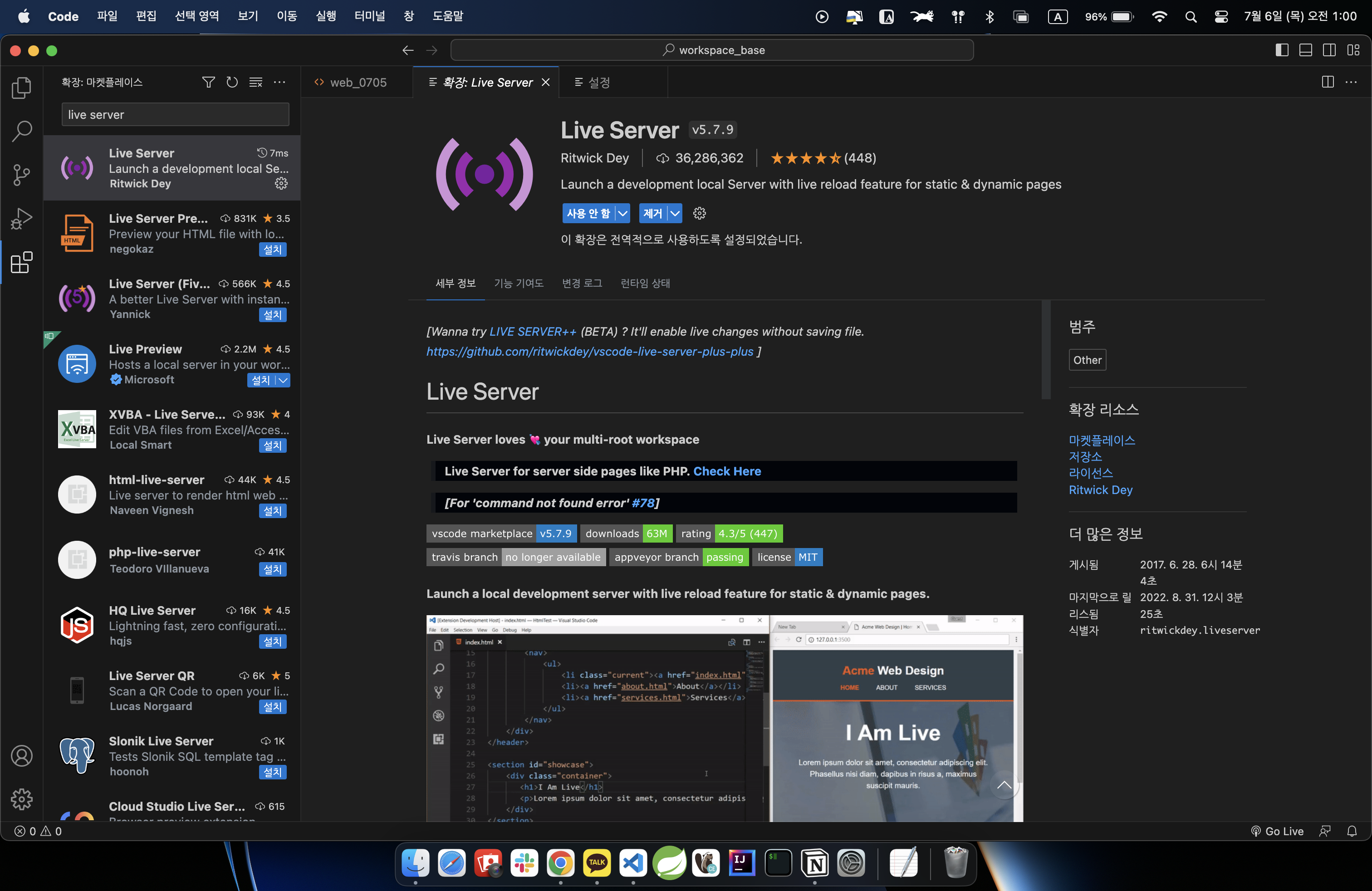Click the live server search field
Viewport: 1372px width, 891px height.
coord(175,115)
